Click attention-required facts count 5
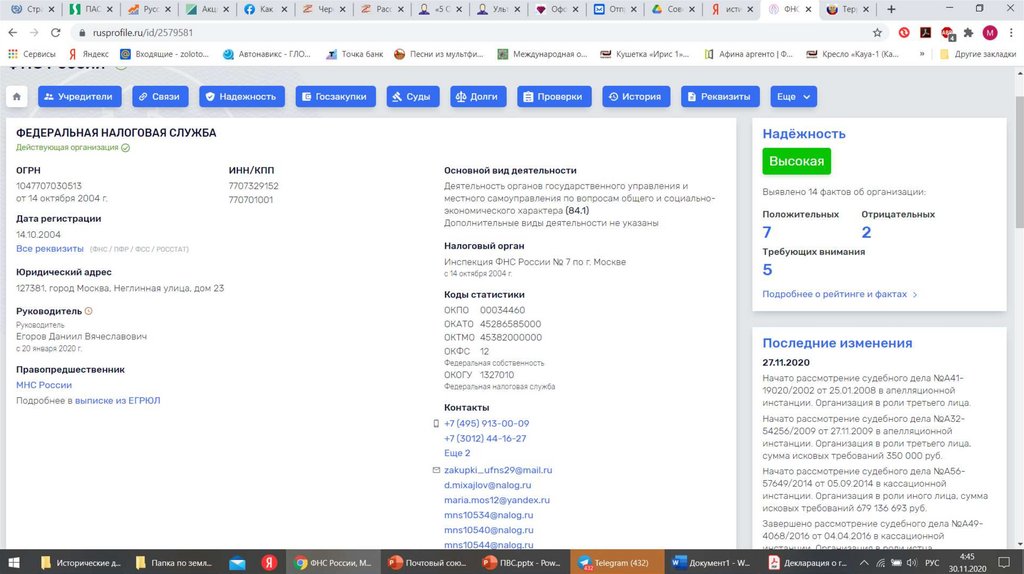 tap(767, 270)
